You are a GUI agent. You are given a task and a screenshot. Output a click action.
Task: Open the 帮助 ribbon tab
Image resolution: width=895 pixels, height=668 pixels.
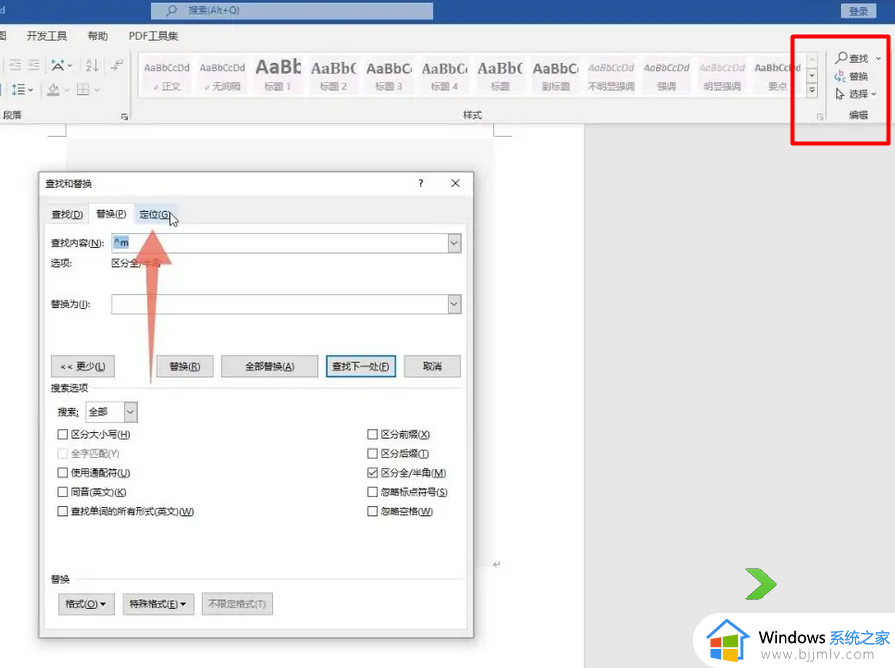[x=98, y=36]
